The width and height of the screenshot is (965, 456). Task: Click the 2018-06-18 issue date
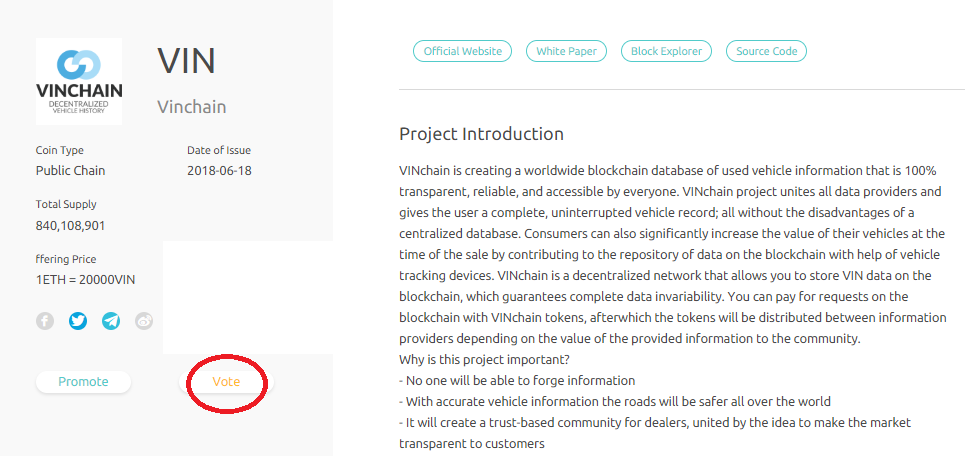coord(219,170)
